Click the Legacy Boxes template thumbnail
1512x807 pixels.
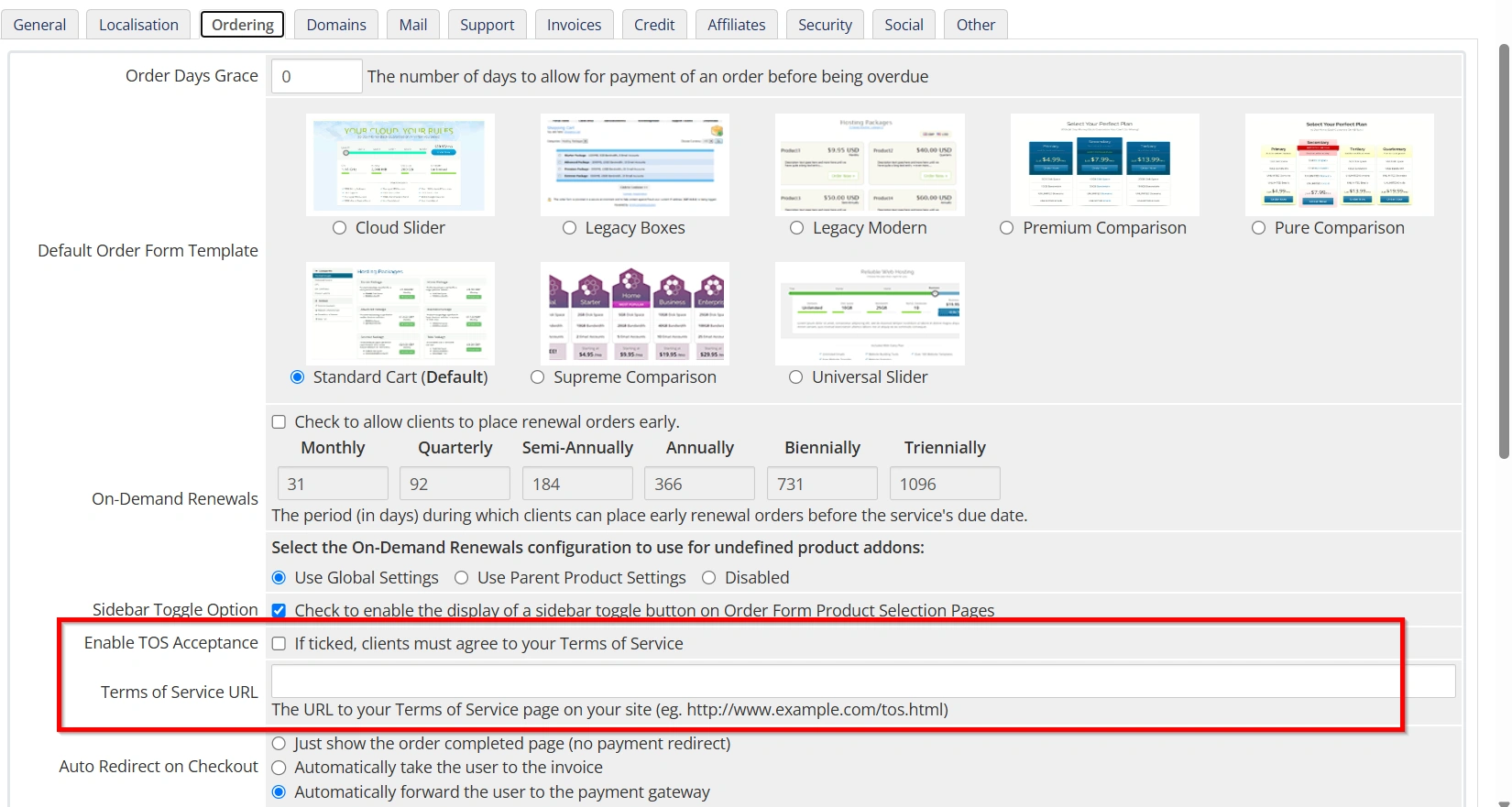click(635, 165)
